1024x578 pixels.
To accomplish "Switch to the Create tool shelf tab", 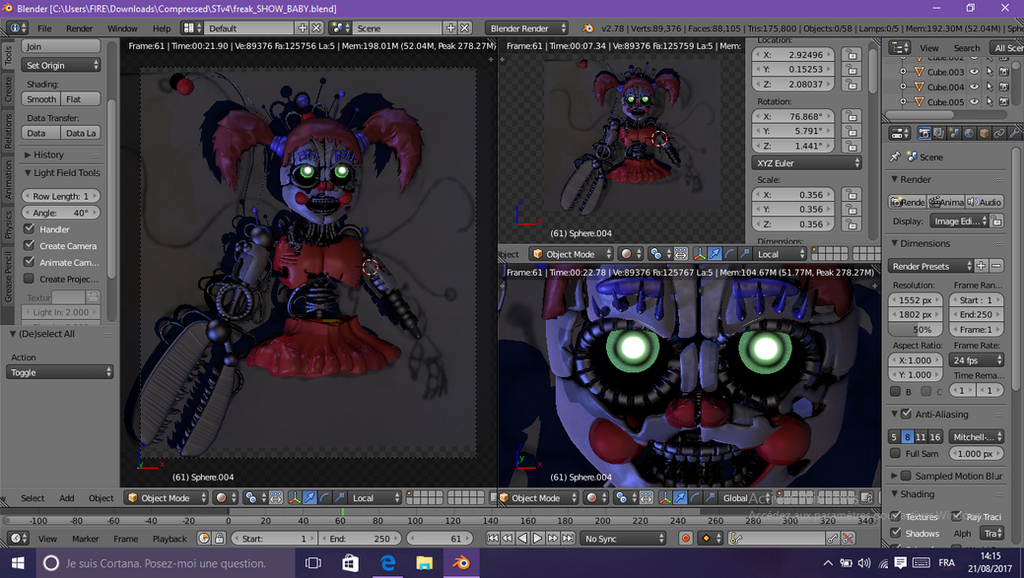I will pyautogui.click(x=8, y=89).
